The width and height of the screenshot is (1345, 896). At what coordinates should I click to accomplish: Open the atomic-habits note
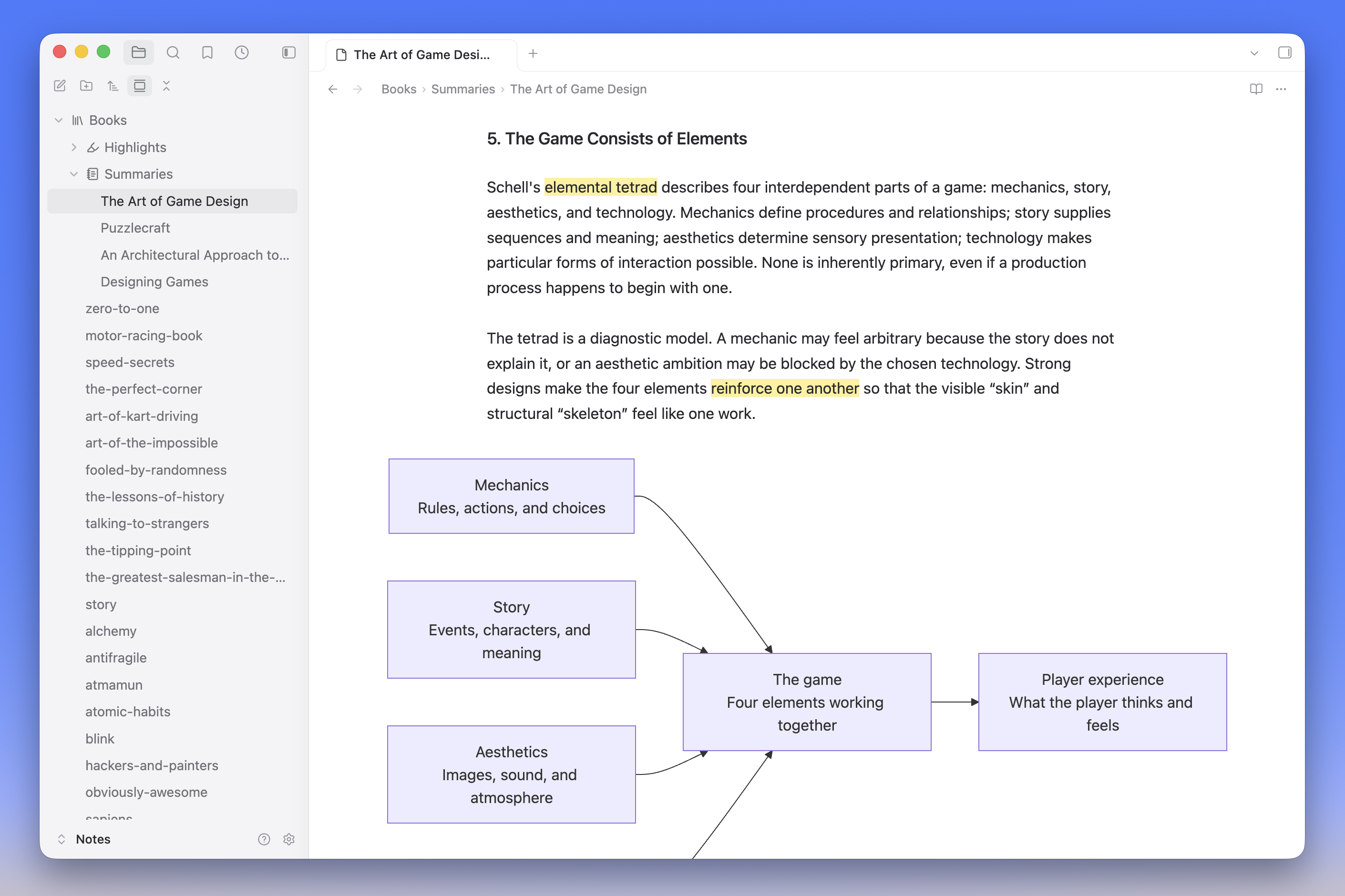172,712
